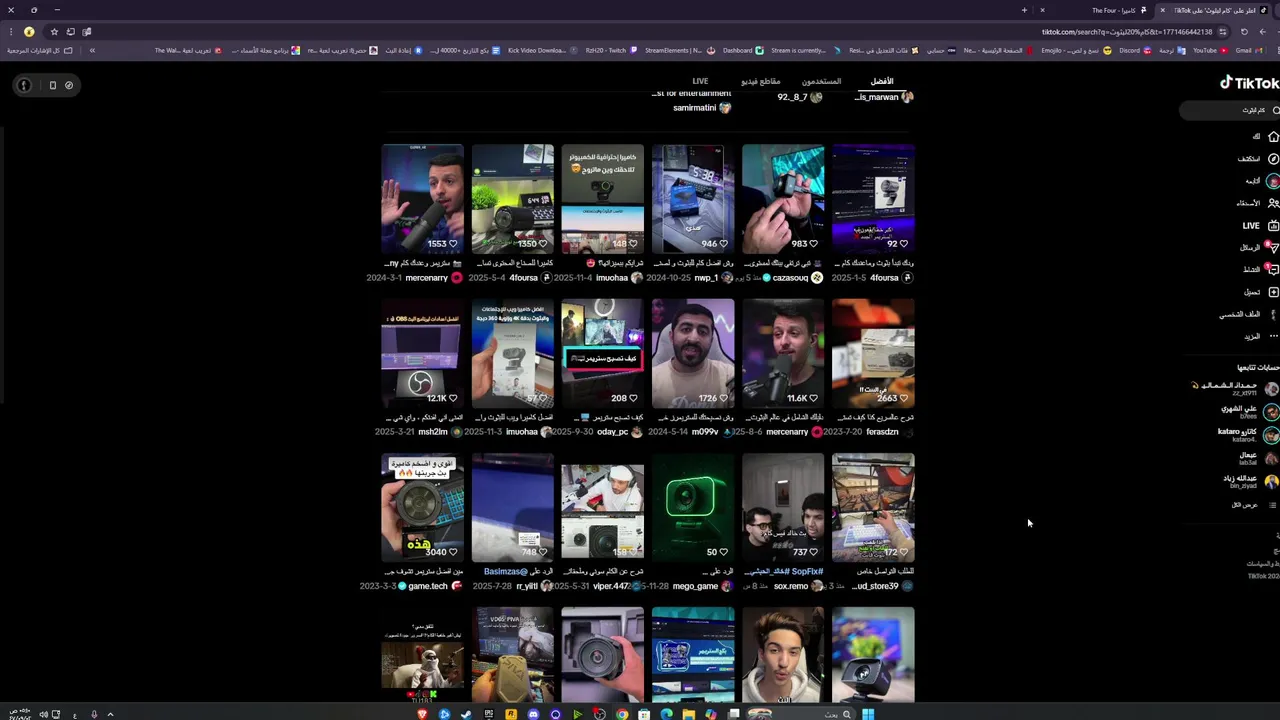Click the browser back arrow
This screenshot has height=720, width=1280.
pyautogui.click(x=1262, y=32)
